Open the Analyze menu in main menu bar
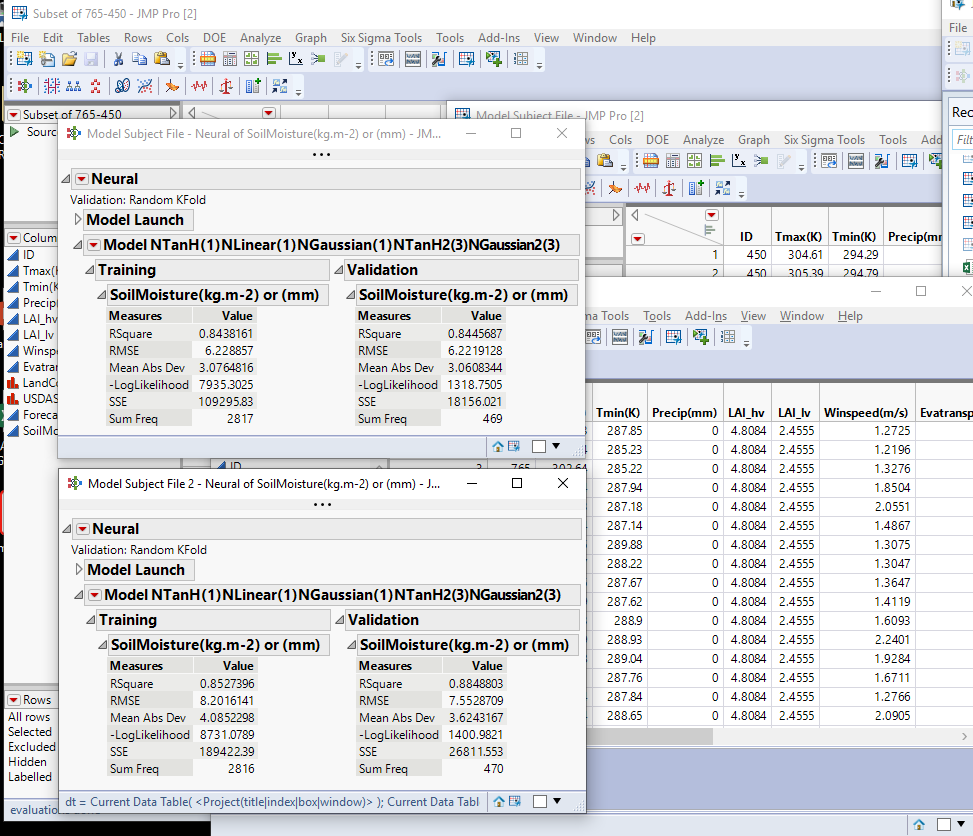The height and width of the screenshot is (836, 973). (x=260, y=38)
